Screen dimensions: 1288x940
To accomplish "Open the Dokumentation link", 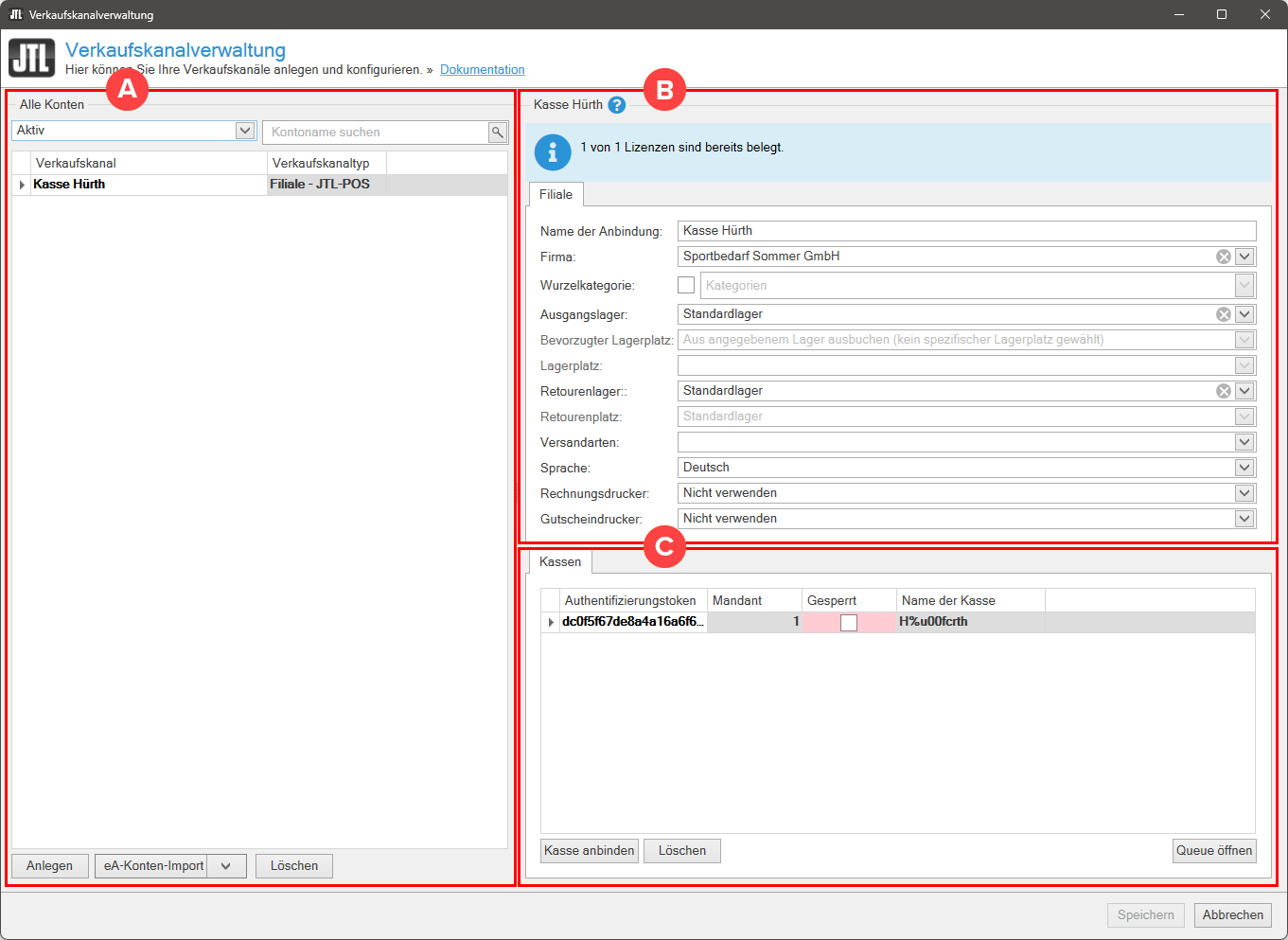I will [x=482, y=70].
